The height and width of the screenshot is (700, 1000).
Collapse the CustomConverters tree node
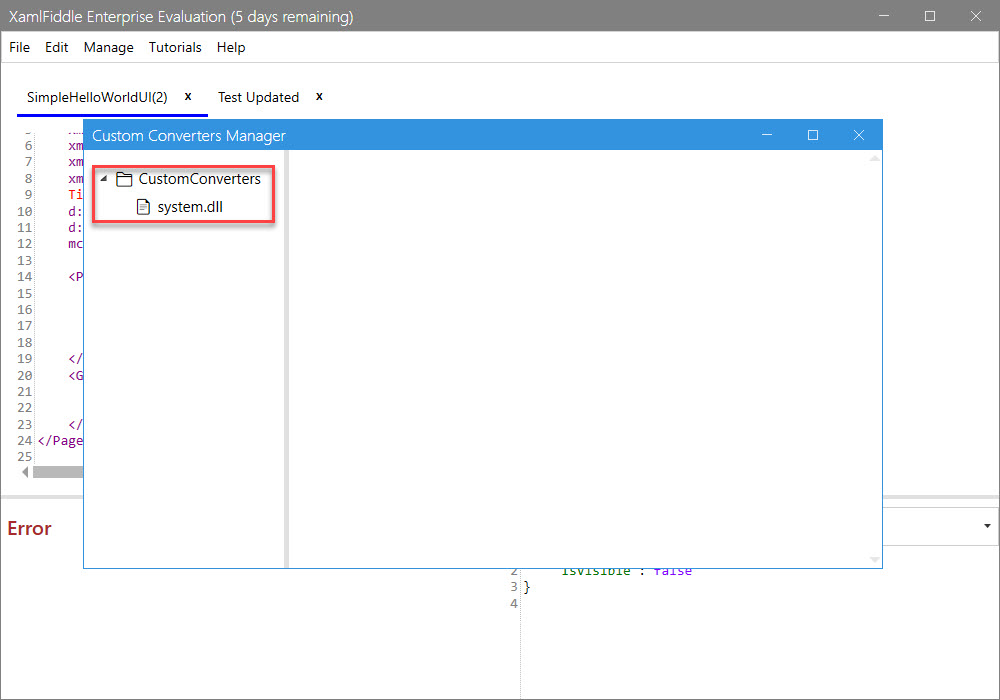(104, 179)
